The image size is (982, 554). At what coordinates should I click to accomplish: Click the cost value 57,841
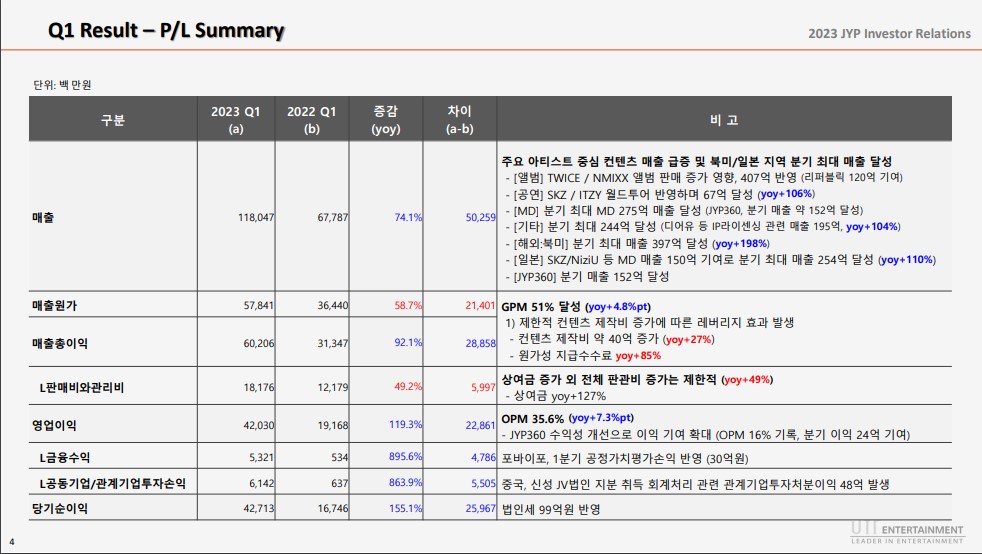coord(259,305)
